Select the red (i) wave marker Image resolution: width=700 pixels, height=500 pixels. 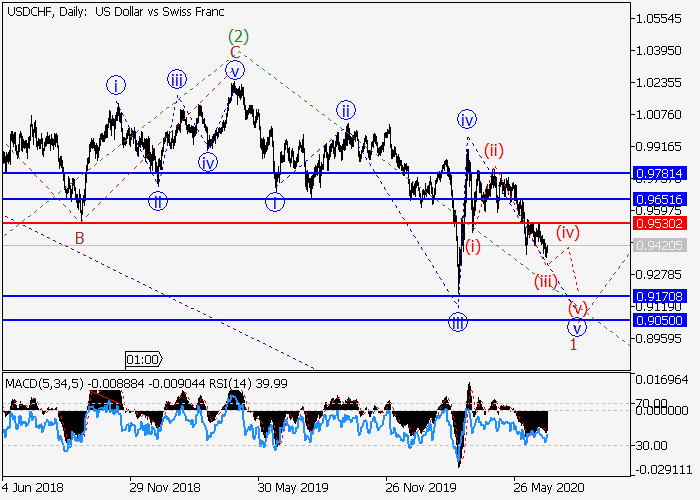click(472, 246)
